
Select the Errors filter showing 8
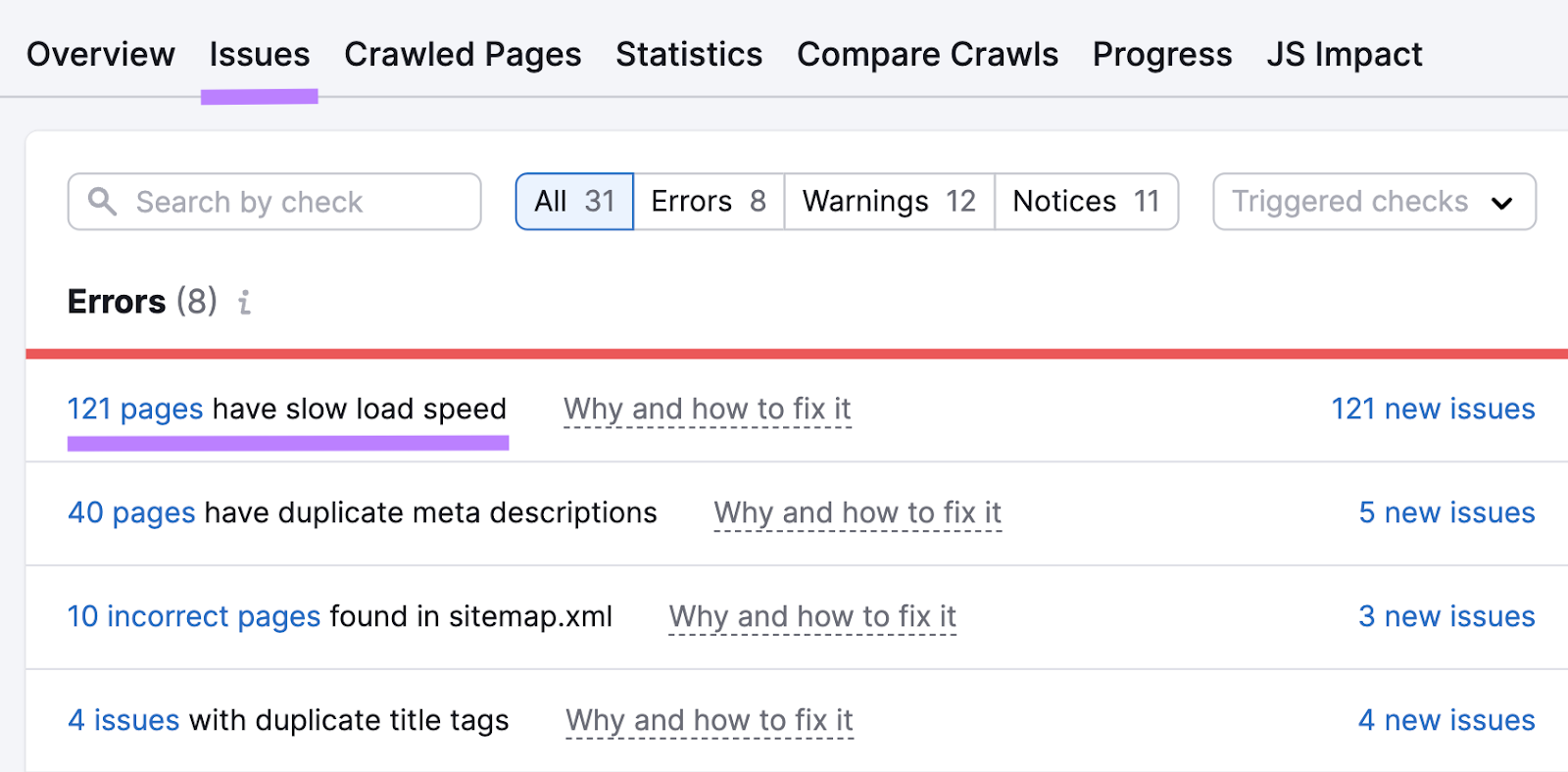click(x=708, y=201)
